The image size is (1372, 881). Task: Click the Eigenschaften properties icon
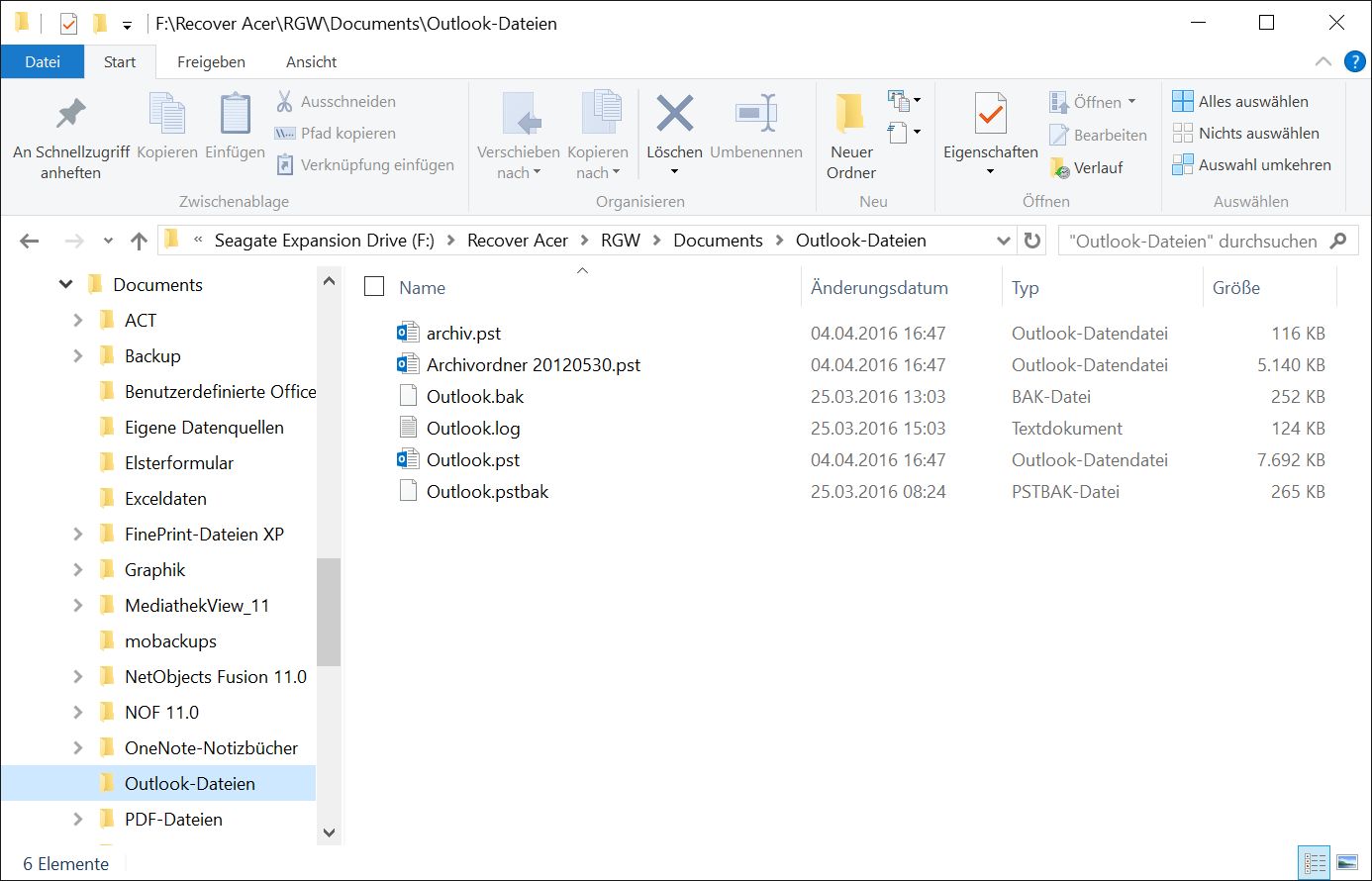point(990,115)
